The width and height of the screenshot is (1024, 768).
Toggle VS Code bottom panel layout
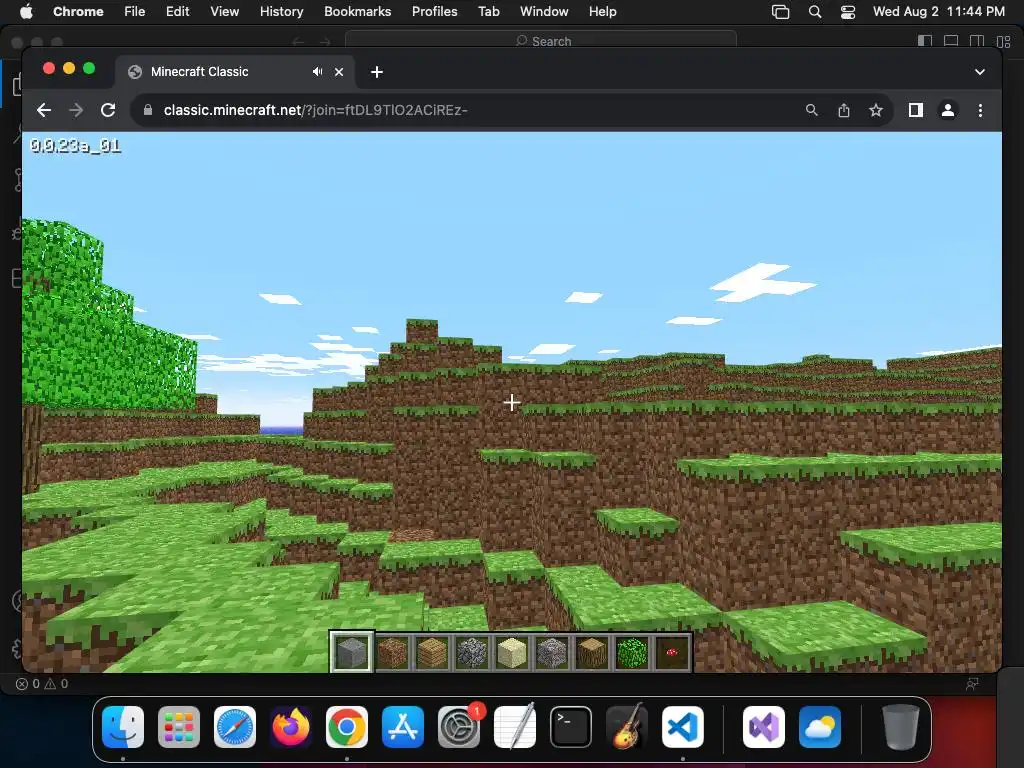coord(951,41)
